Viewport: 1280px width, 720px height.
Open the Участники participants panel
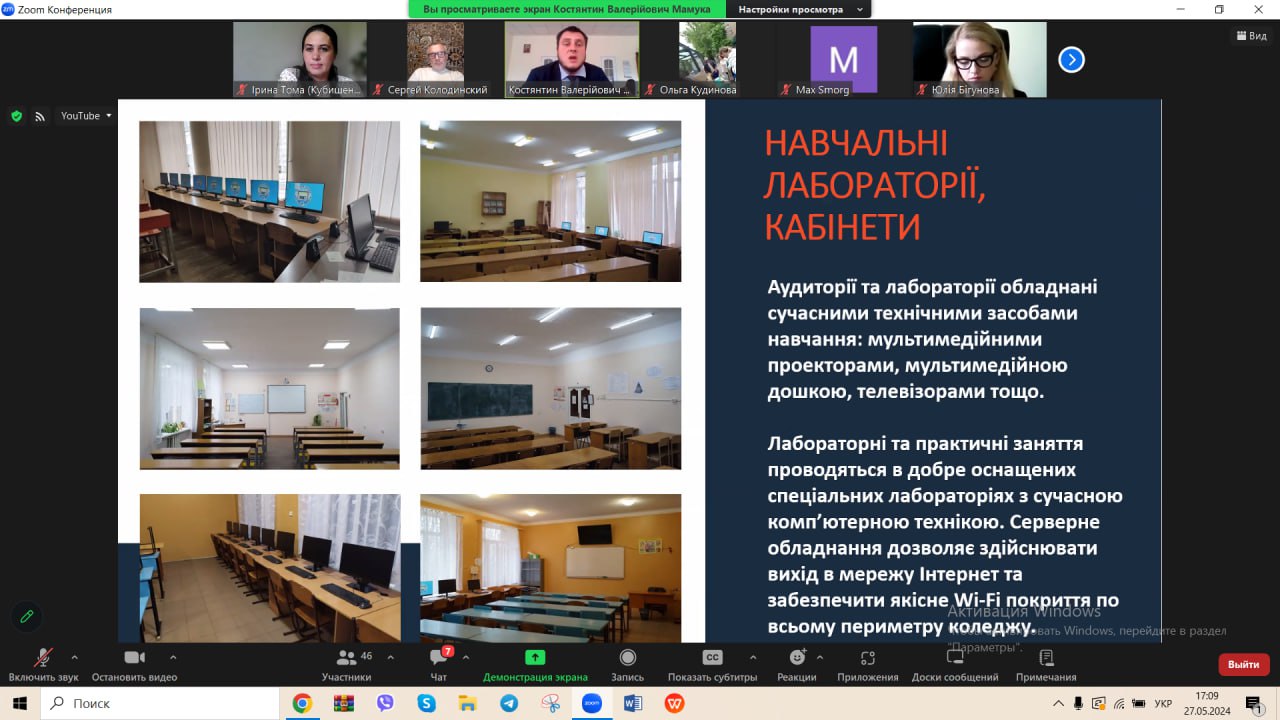pos(347,658)
